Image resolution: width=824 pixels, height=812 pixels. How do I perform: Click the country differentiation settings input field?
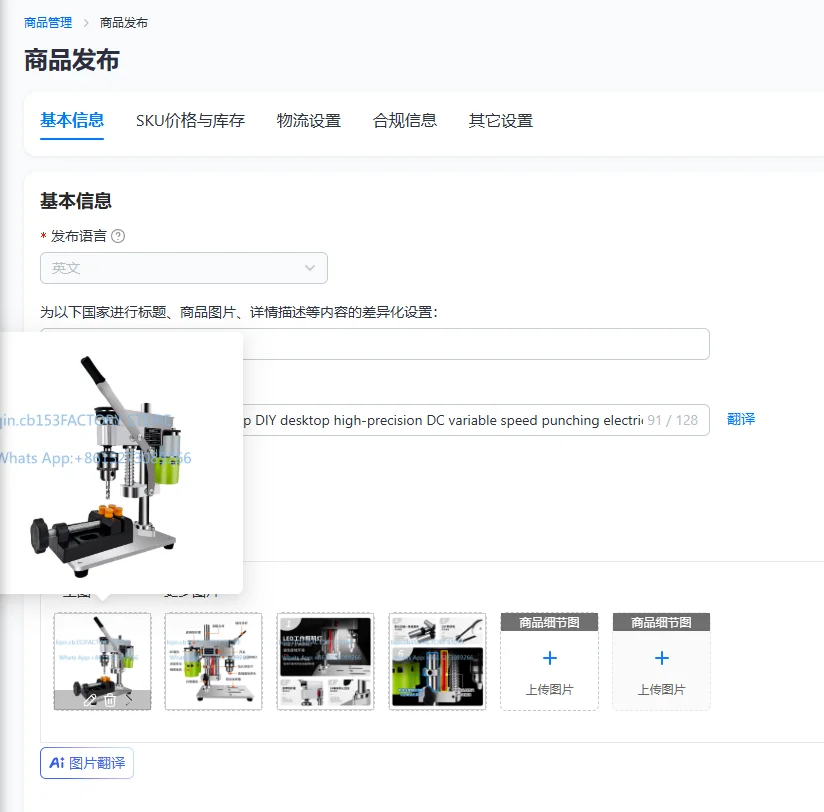(476, 344)
